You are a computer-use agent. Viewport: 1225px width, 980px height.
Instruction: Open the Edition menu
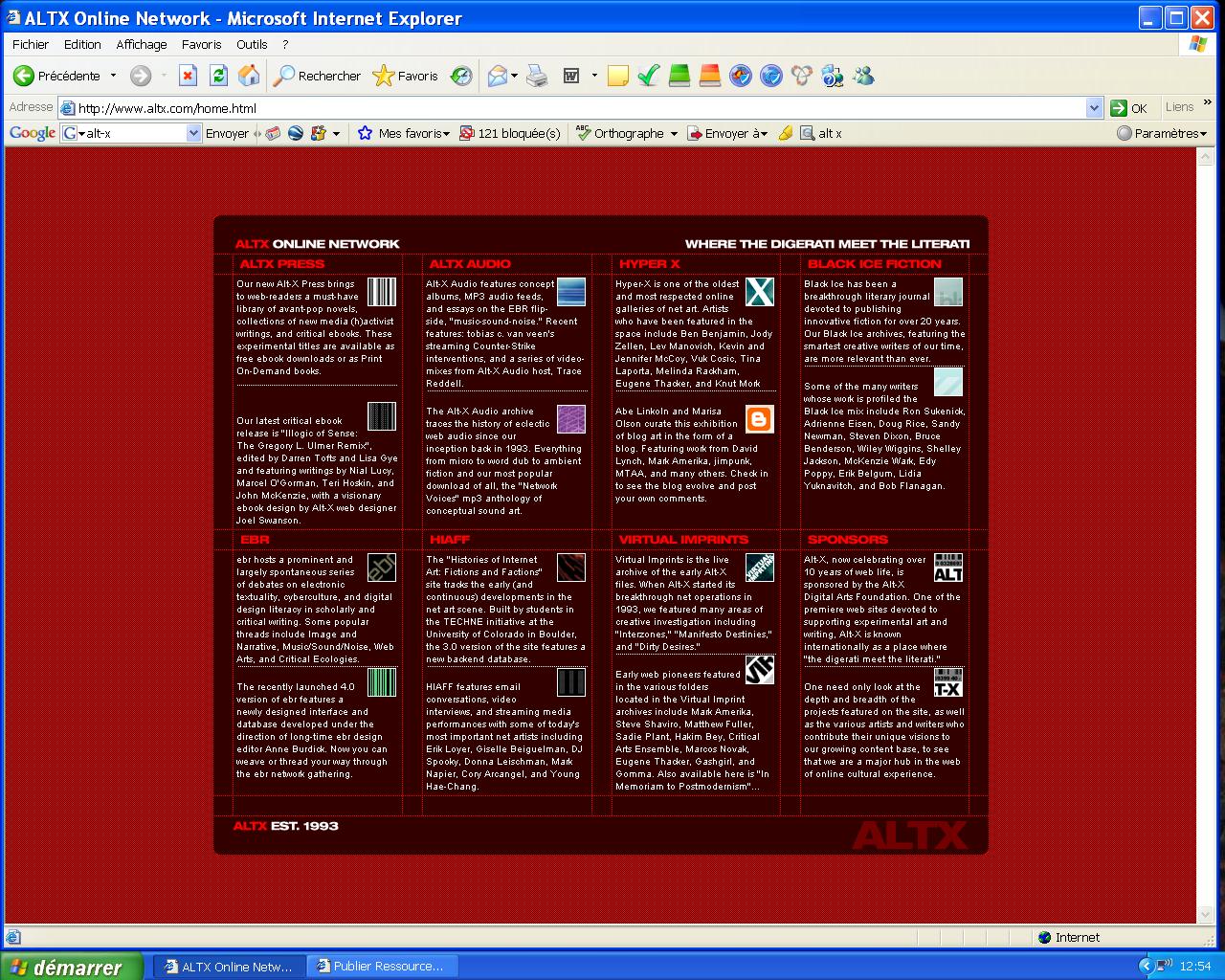[x=82, y=44]
